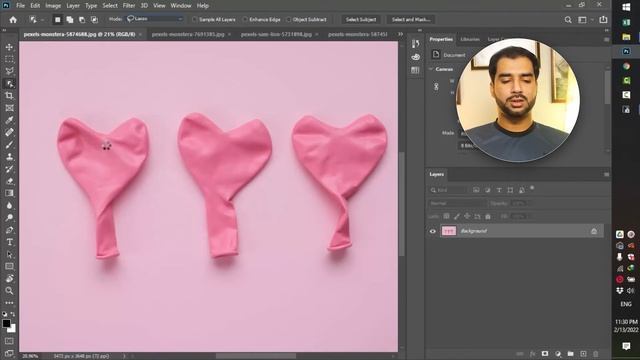Select the Zoom tool in toolbar
The height and width of the screenshot is (360, 640).
9,291
